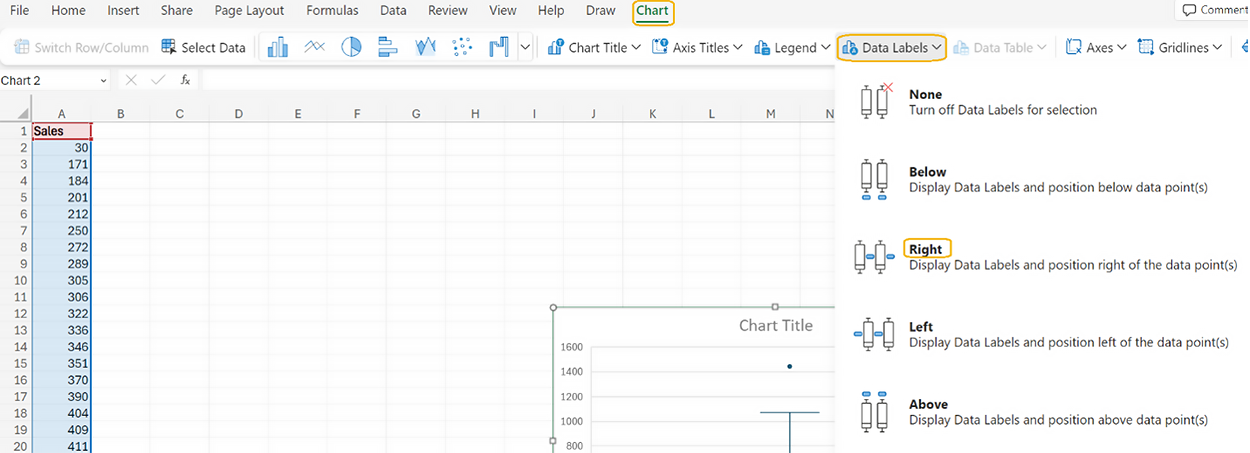Select the column chart type icon

click(x=278, y=47)
